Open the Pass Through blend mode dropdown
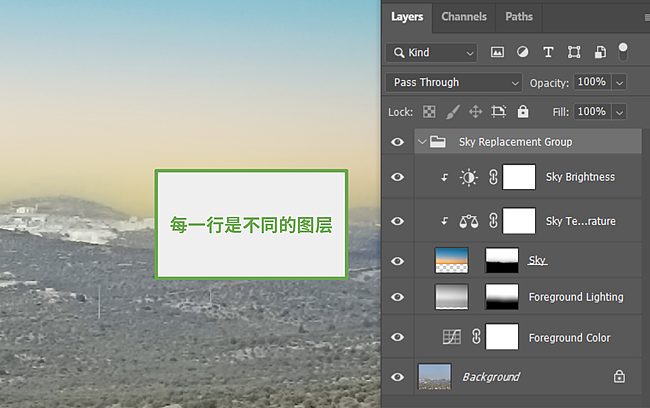Image resolution: width=650 pixels, height=408 pixels. pyautogui.click(x=454, y=82)
